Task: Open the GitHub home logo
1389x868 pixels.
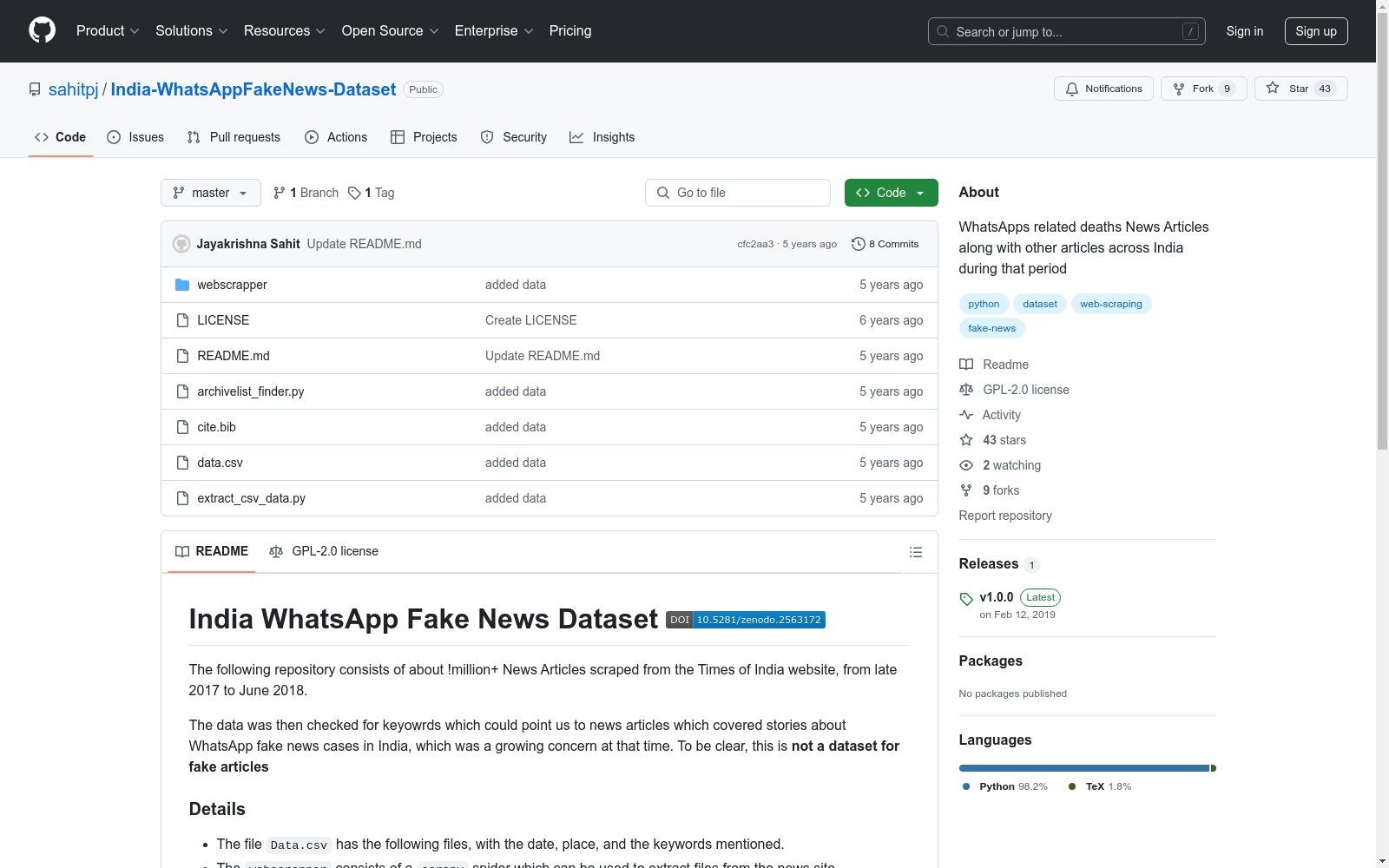Action: 42,30
